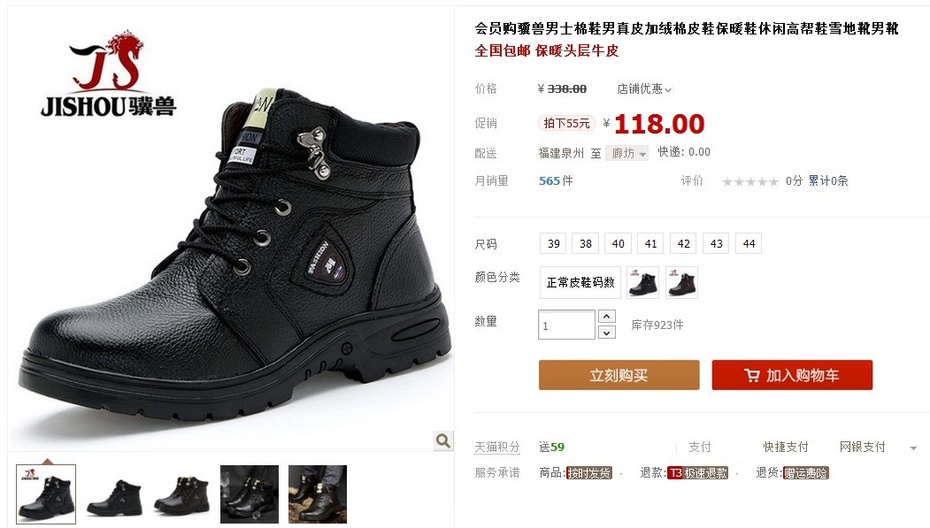The width and height of the screenshot is (930, 528).
Task: Expand the payment methods arrow
Action: click(913, 448)
